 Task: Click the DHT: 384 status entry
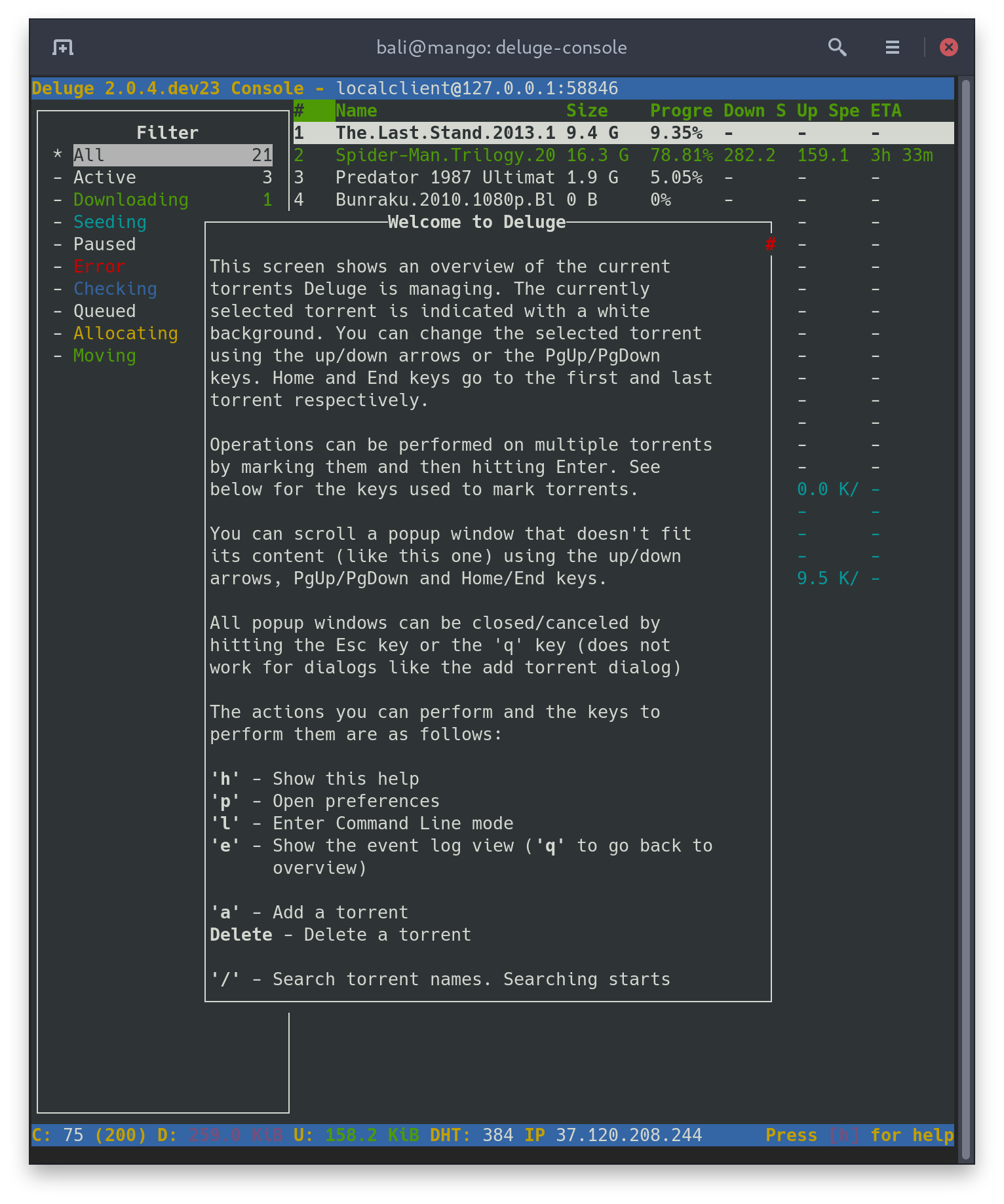click(471, 1135)
